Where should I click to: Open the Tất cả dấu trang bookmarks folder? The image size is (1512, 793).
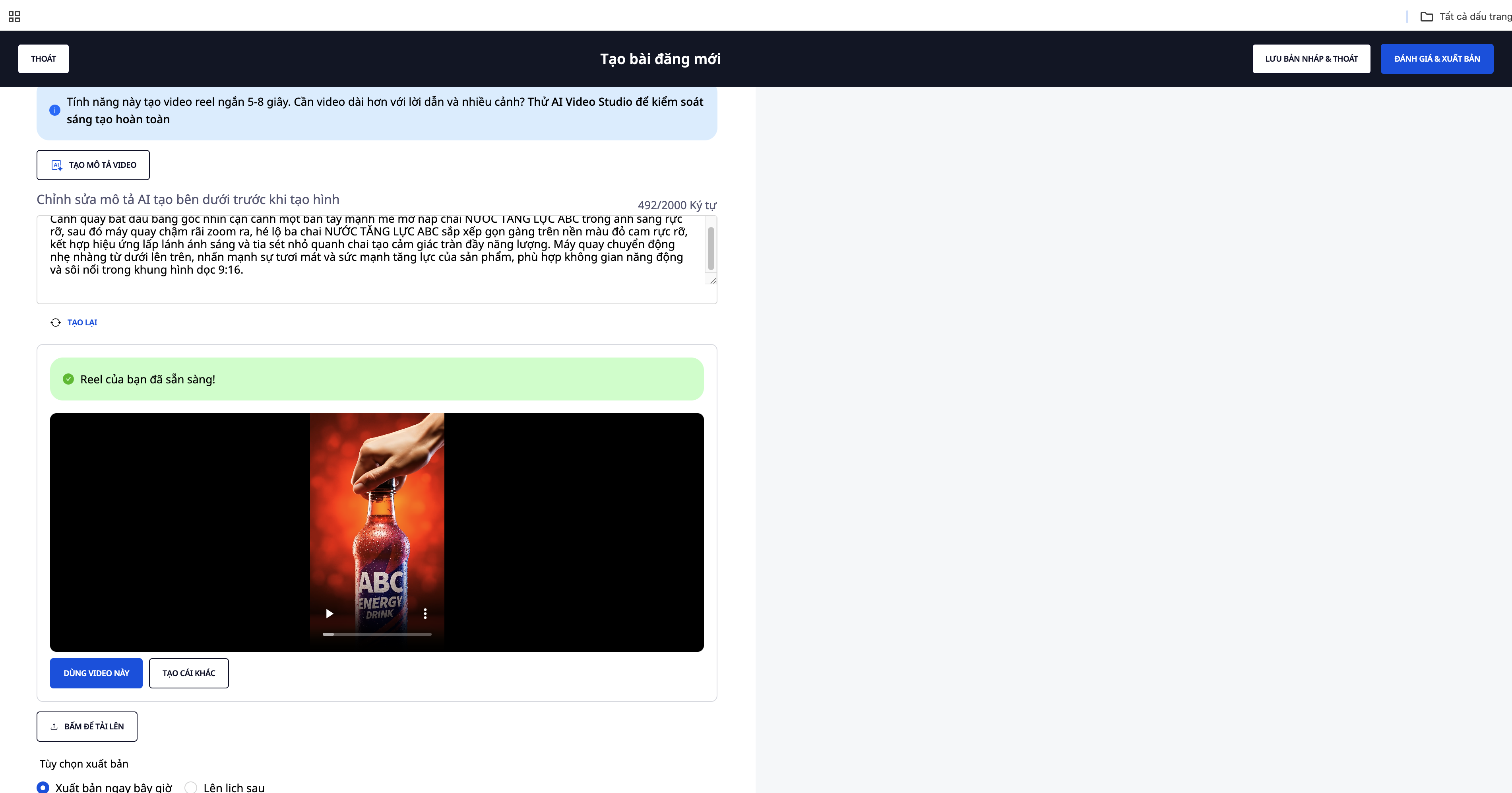point(1465,16)
